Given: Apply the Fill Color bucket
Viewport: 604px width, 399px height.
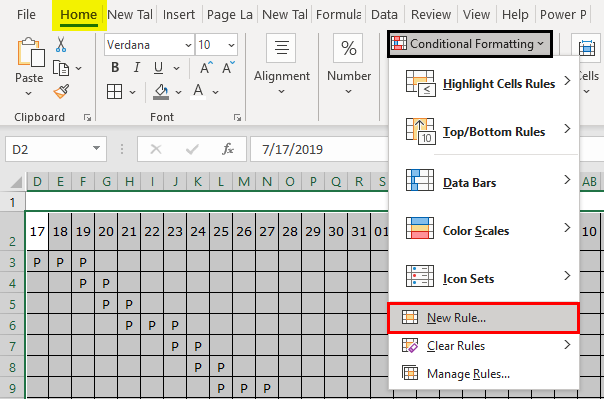Looking at the screenshot, I should [161, 92].
